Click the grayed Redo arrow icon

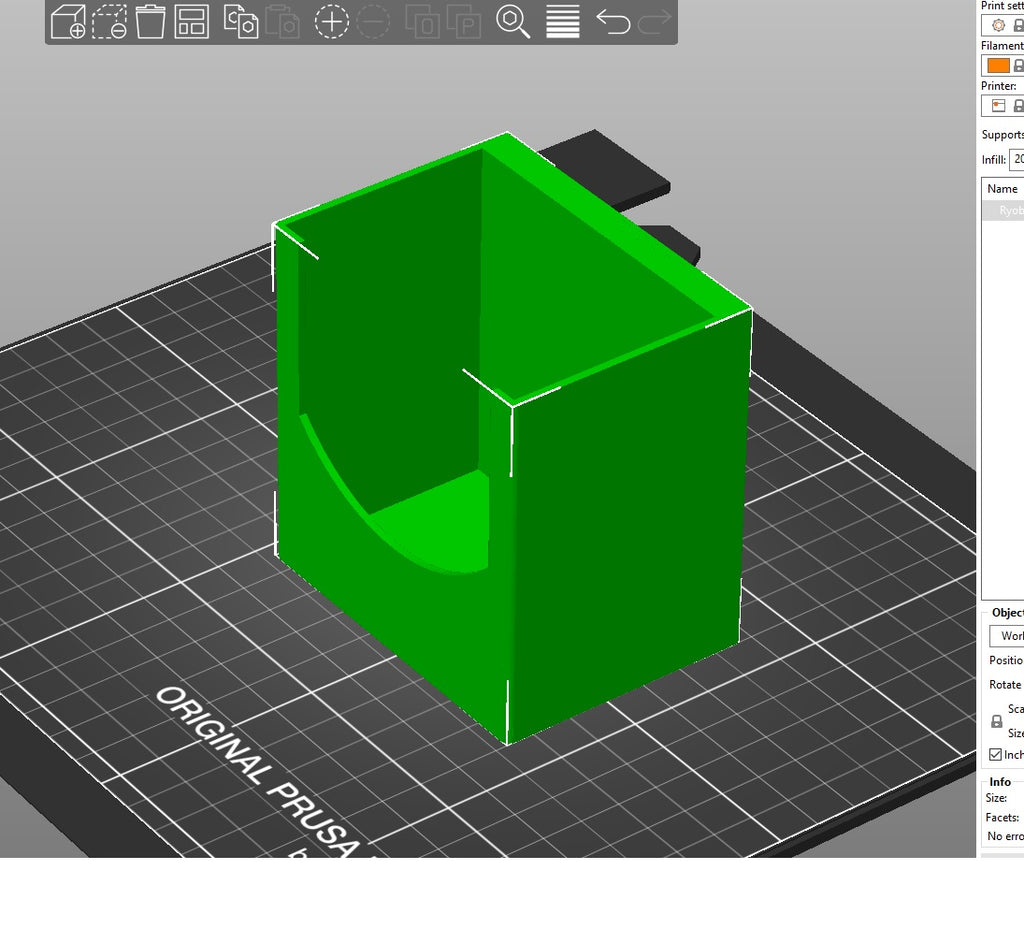pyautogui.click(x=654, y=22)
